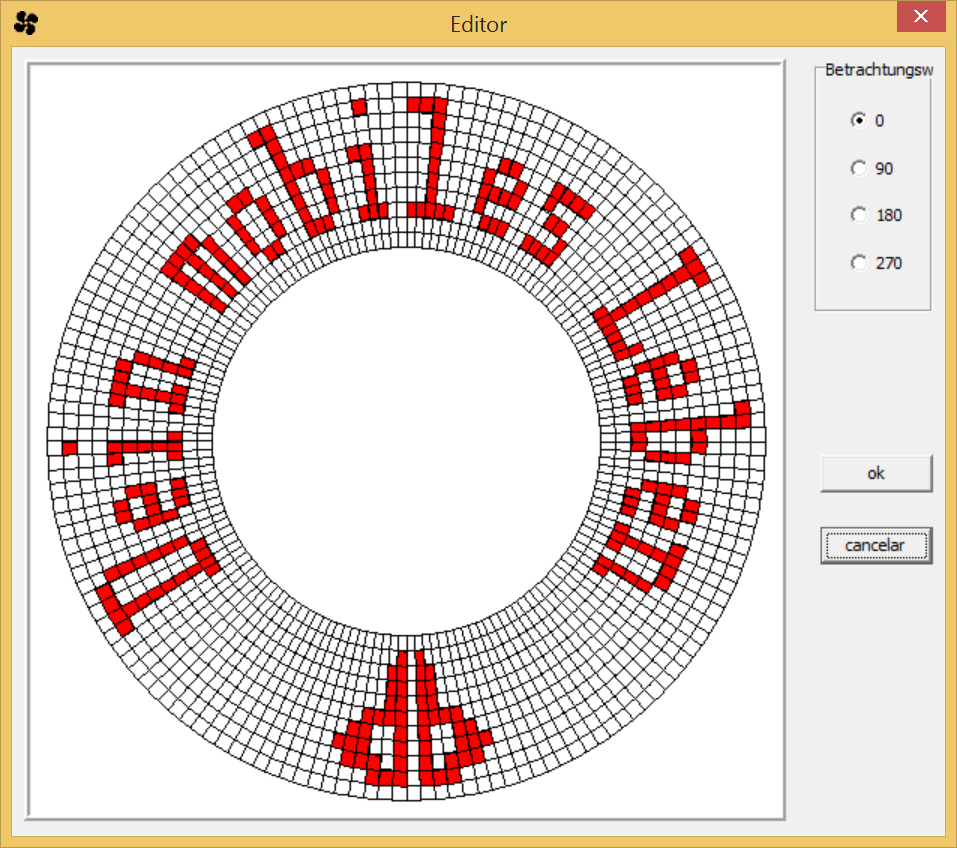
Task: Confirm with the ok button
Action: coord(876,473)
